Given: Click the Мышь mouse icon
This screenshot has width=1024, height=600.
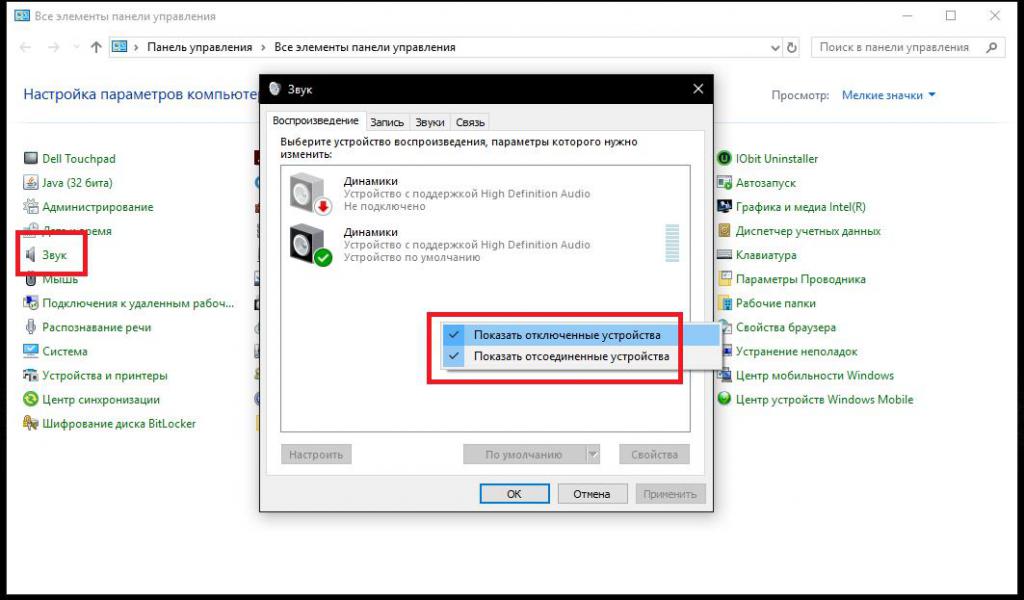Looking at the screenshot, I should (31, 279).
